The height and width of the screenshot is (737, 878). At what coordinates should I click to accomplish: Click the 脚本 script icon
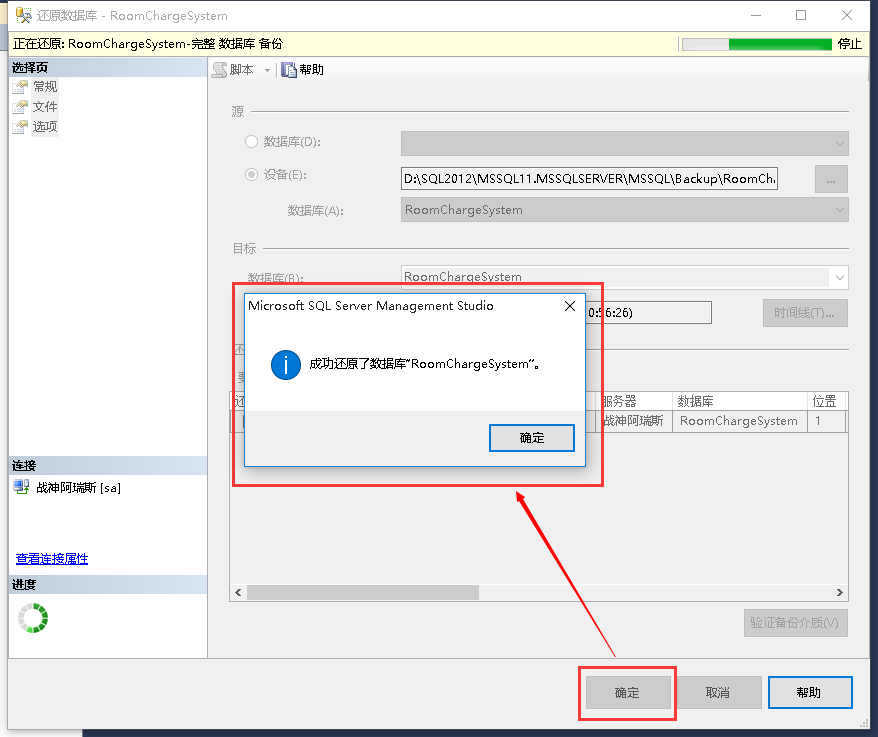[220, 70]
